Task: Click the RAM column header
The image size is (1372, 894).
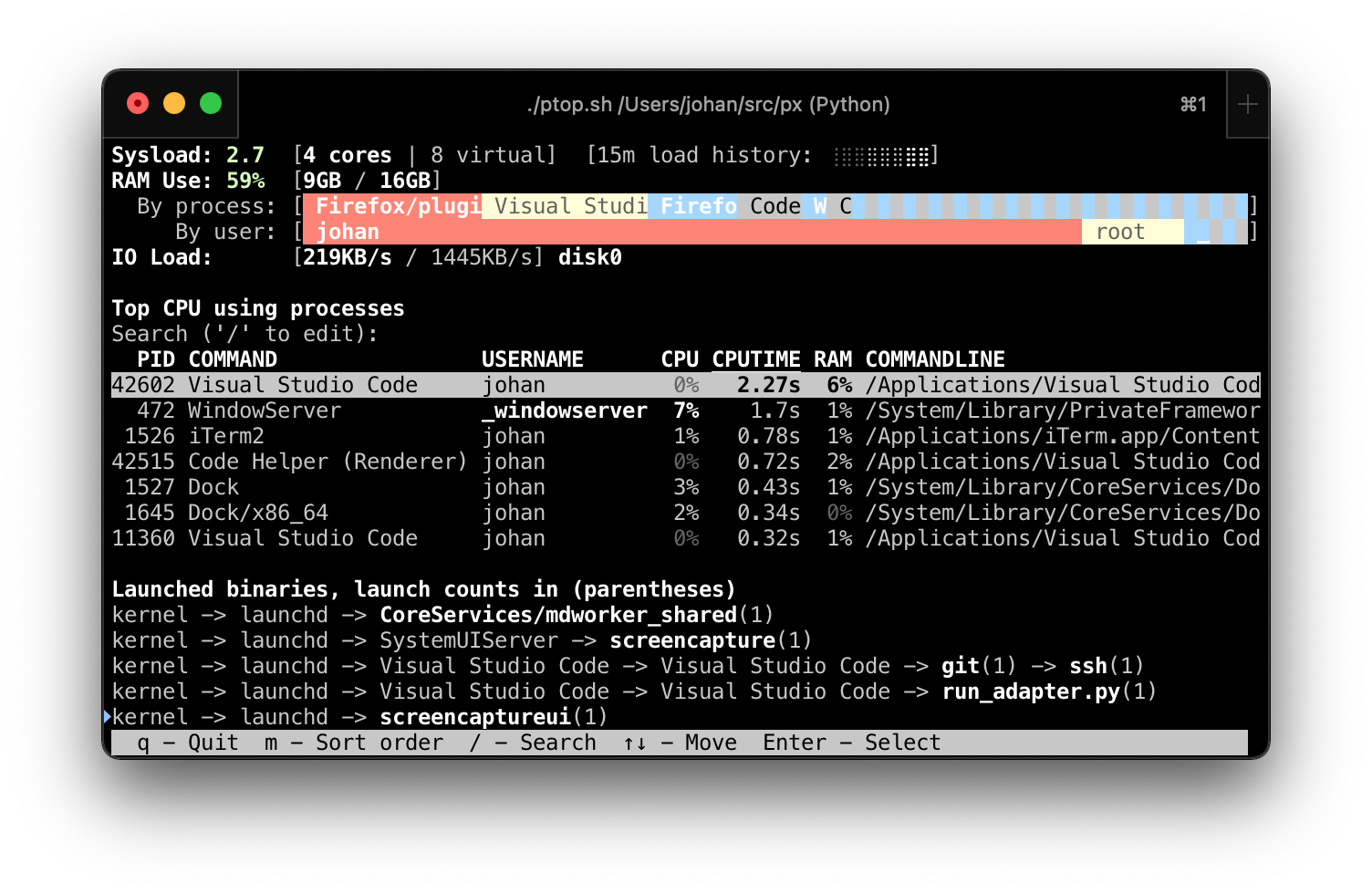Action: click(833, 359)
